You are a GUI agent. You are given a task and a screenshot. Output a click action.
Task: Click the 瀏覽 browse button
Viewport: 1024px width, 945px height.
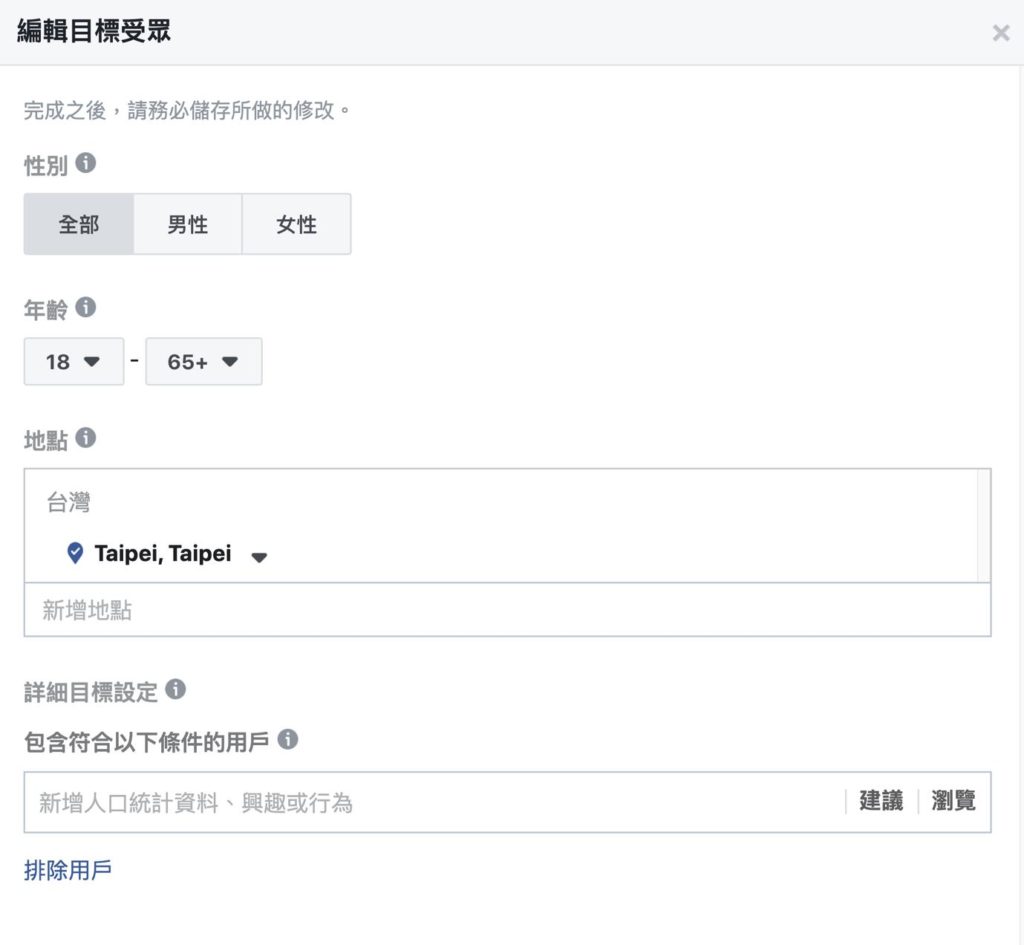tap(953, 801)
